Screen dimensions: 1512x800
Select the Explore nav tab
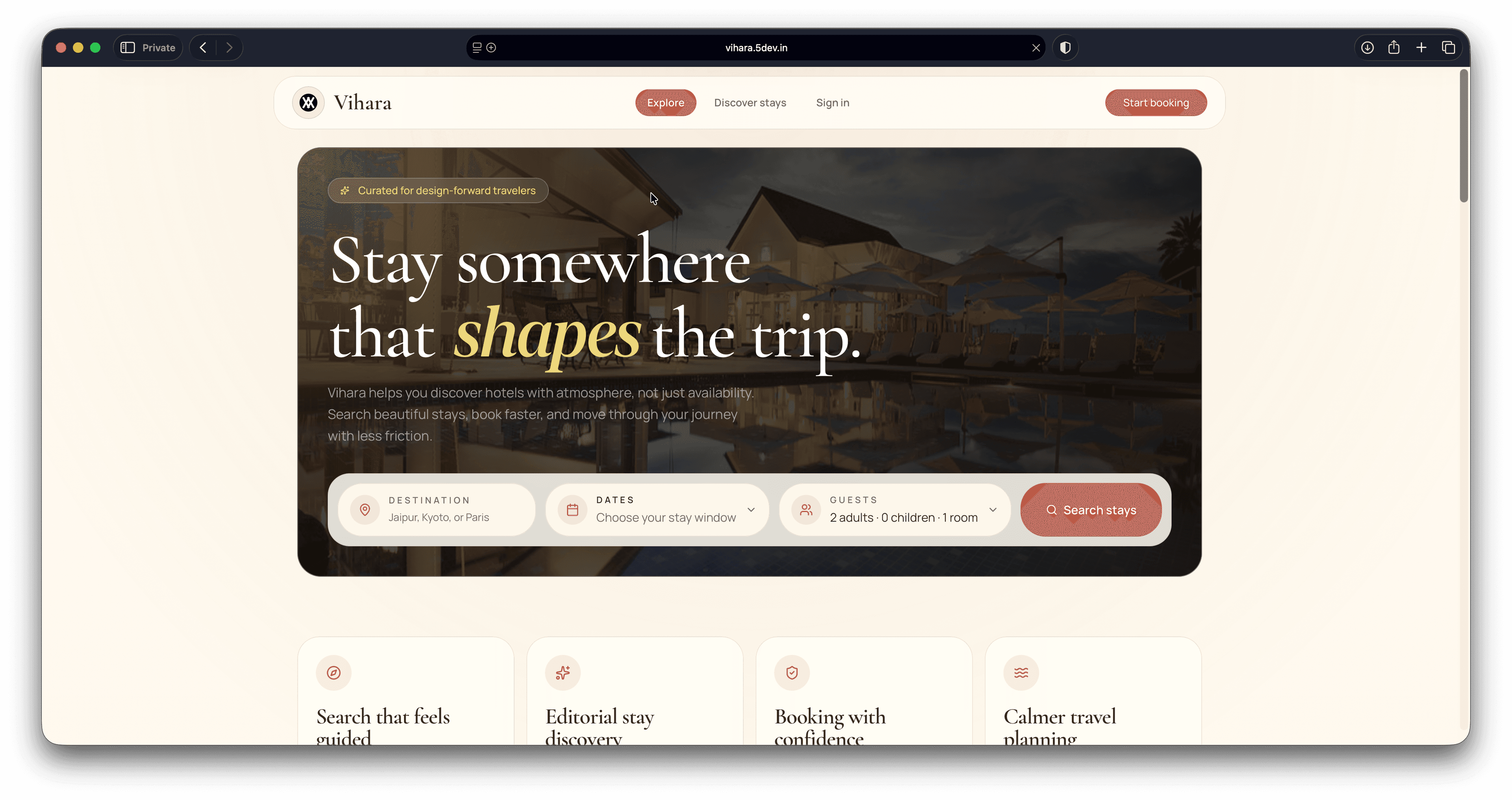[665, 103]
